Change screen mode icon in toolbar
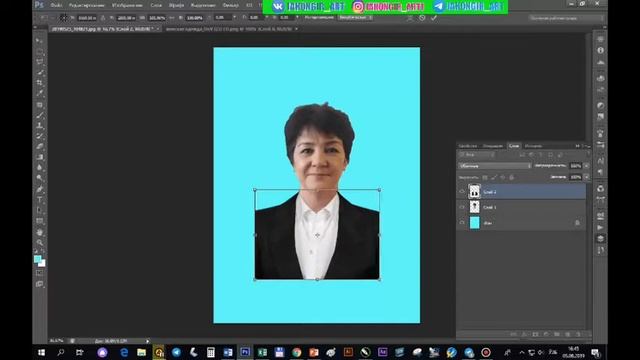Screen dimensions: 640x360 40,284
